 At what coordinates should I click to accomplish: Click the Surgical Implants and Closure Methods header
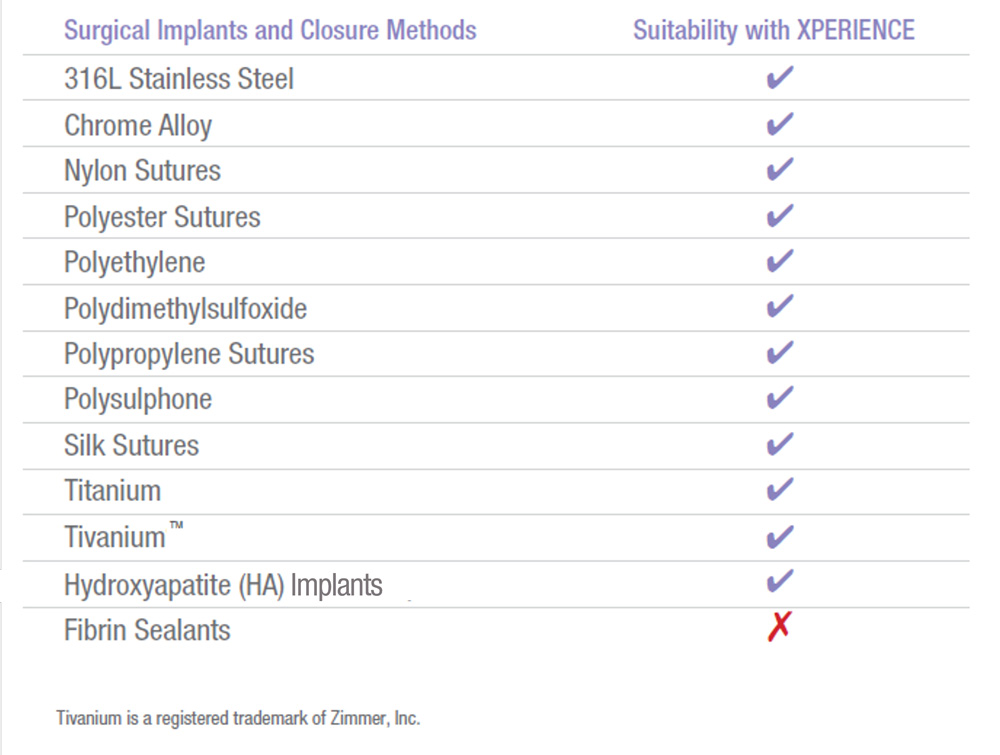click(270, 30)
